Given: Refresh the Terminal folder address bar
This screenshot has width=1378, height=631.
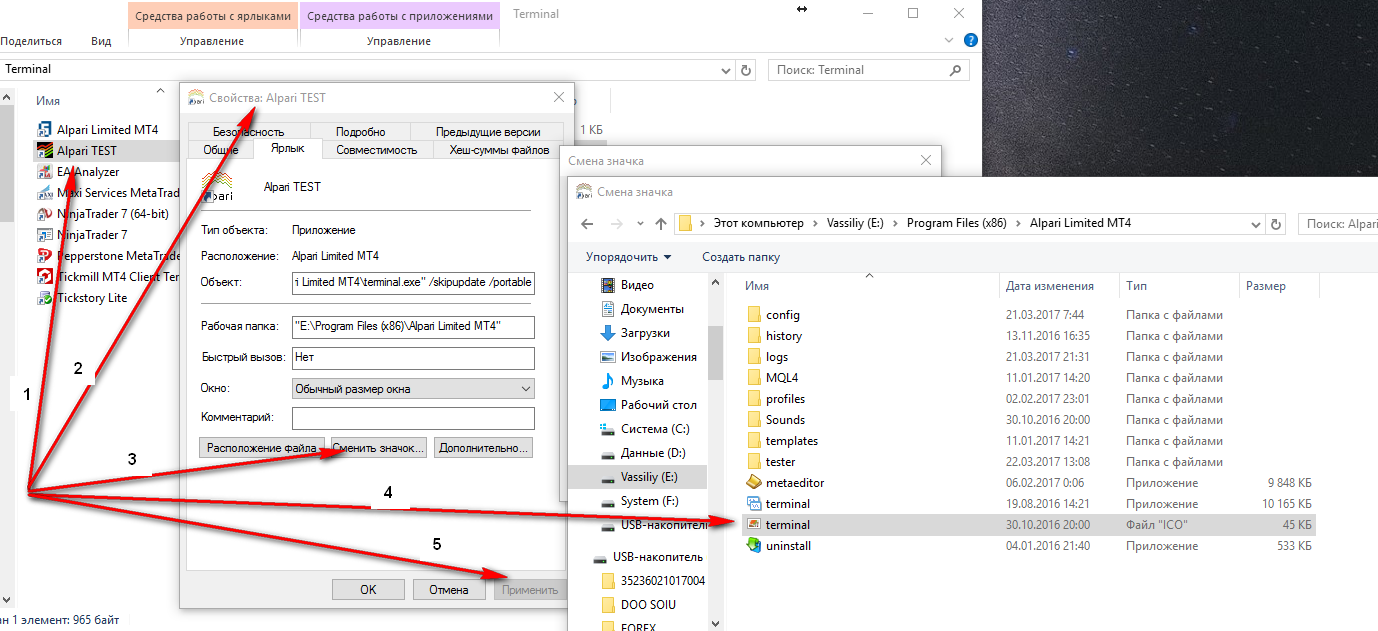Looking at the screenshot, I should (745, 70).
